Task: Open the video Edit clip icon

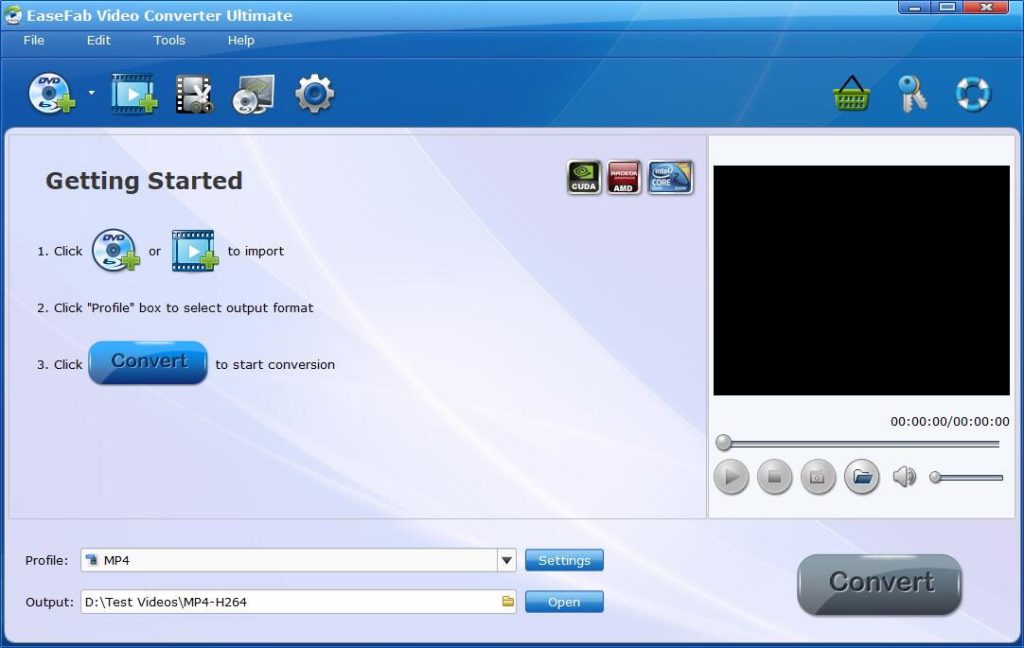Action: pyautogui.click(x=194, y=94)
